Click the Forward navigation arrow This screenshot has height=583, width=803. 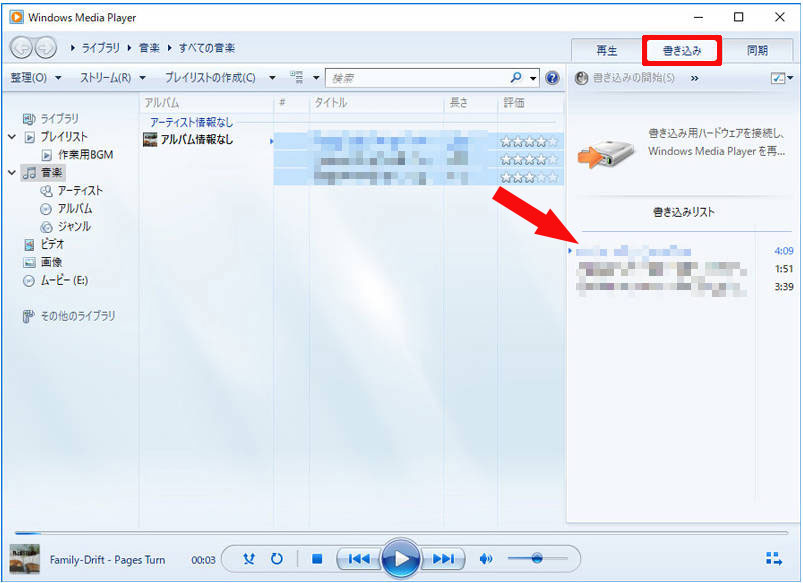coord(46,48)
